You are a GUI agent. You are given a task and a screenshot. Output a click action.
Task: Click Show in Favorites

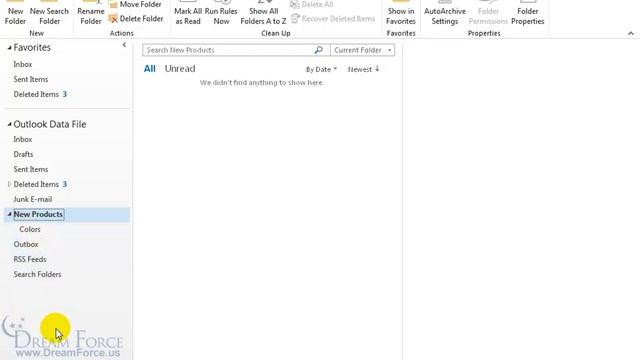(x=401, y=13)
